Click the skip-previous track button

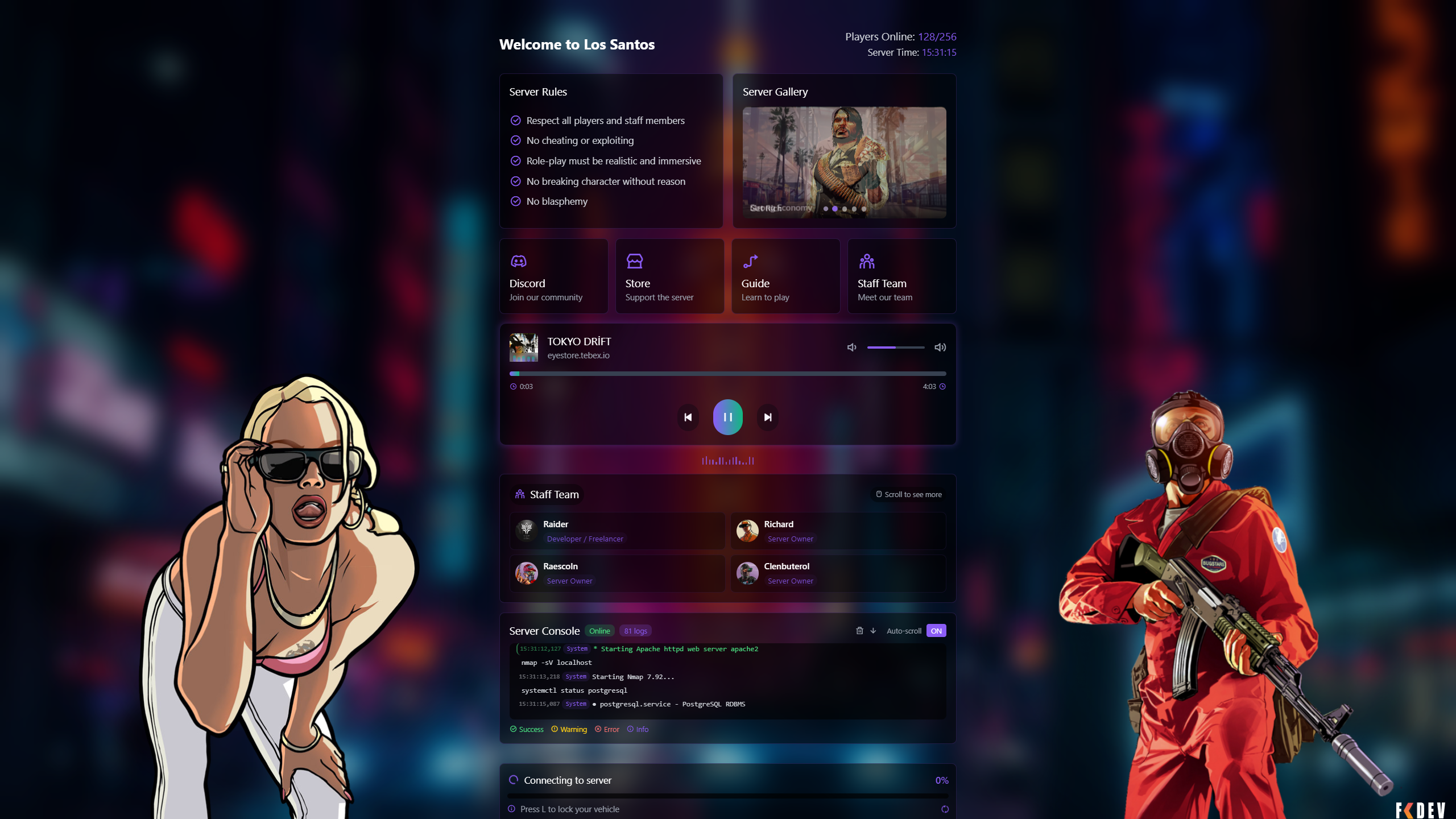click(x=687, y=416)
